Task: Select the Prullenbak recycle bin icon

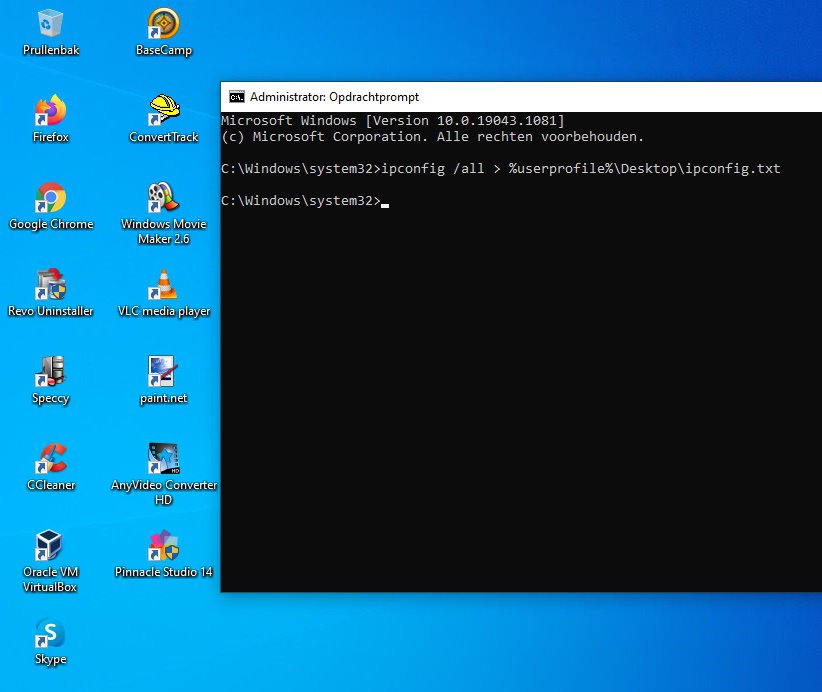Action: tap(50, 24)
